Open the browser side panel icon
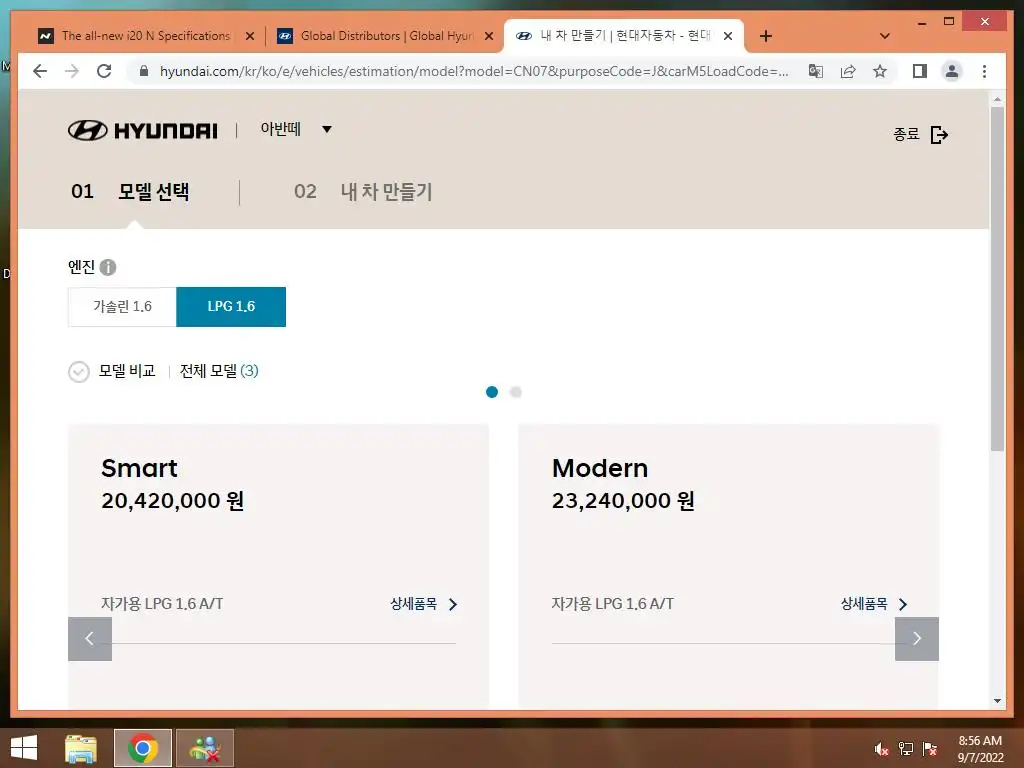1024x768 pixels. 920,71
